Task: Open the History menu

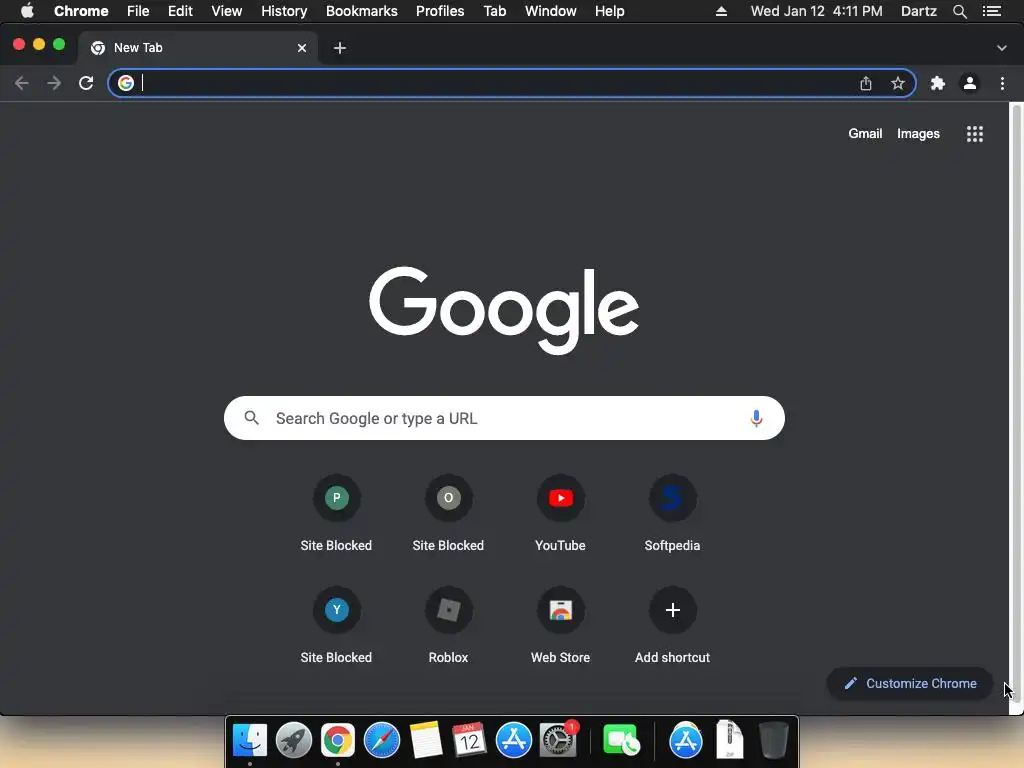Action: [x=284, y=11]
